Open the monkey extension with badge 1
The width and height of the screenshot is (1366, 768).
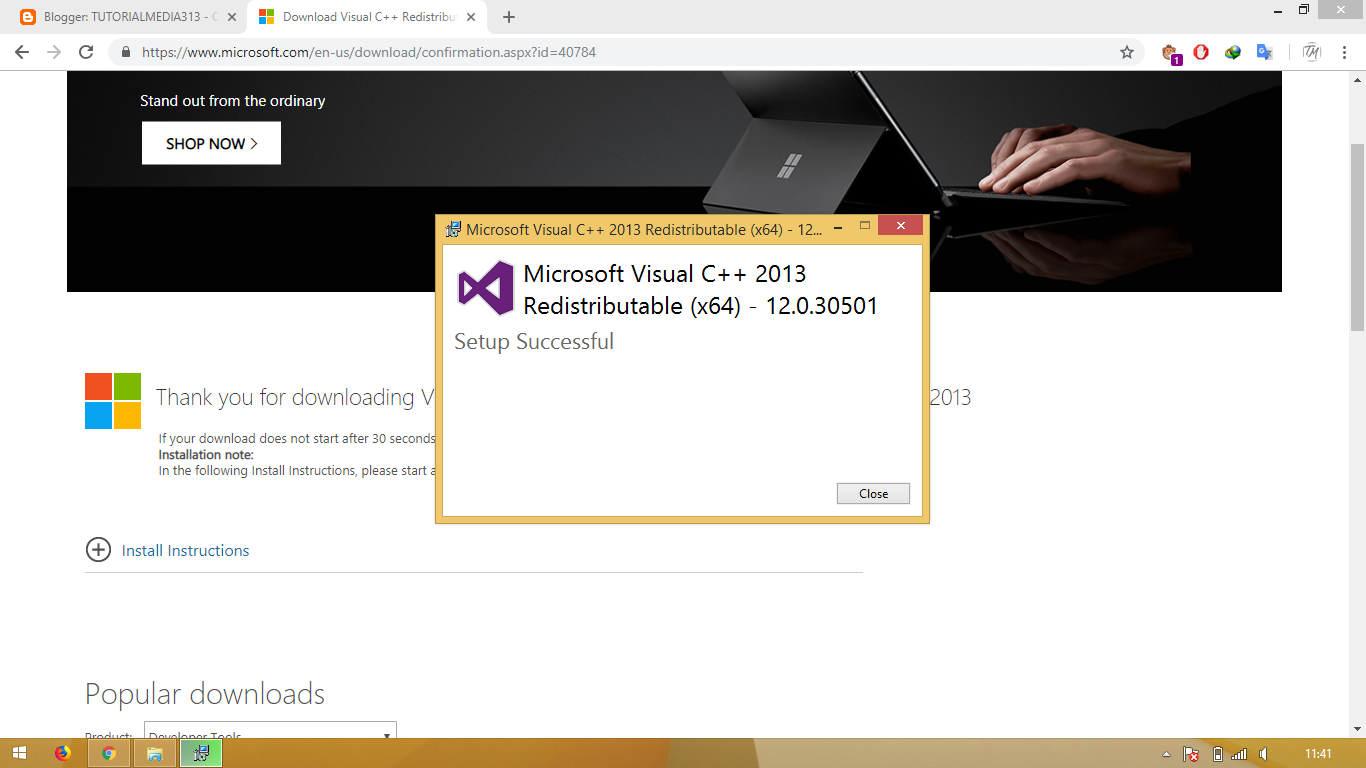1170,53
